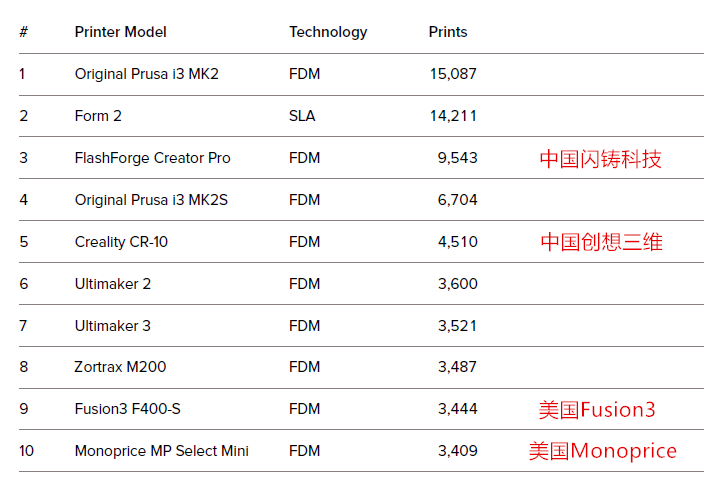
Task: Click the red 中国创想三维 annotation
Action: click(601, 242)
